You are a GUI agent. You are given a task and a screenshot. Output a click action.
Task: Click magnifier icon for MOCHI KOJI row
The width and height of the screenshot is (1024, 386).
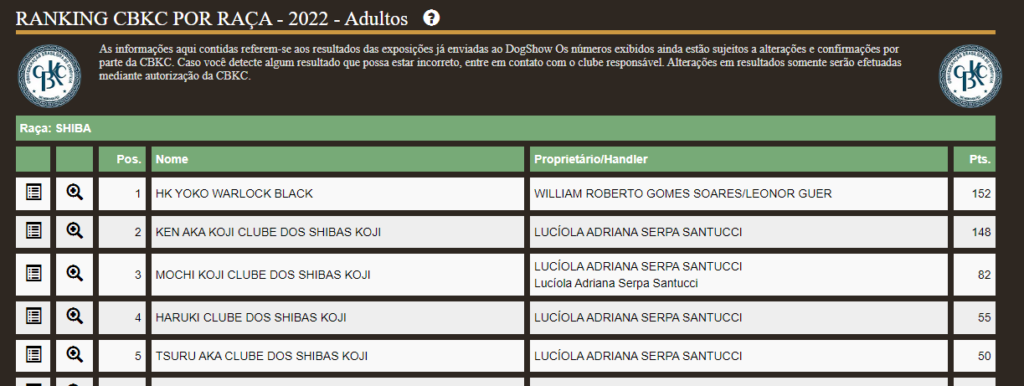pos(75,274)
